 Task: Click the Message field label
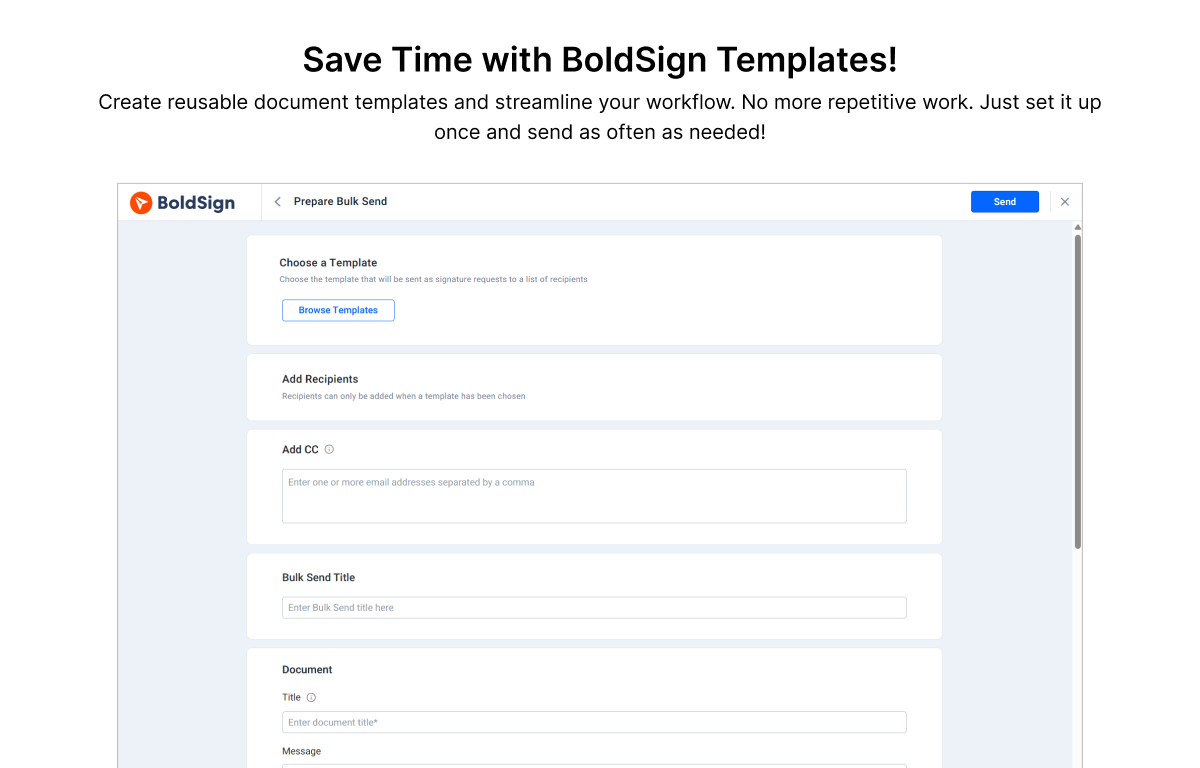(301, 751)
